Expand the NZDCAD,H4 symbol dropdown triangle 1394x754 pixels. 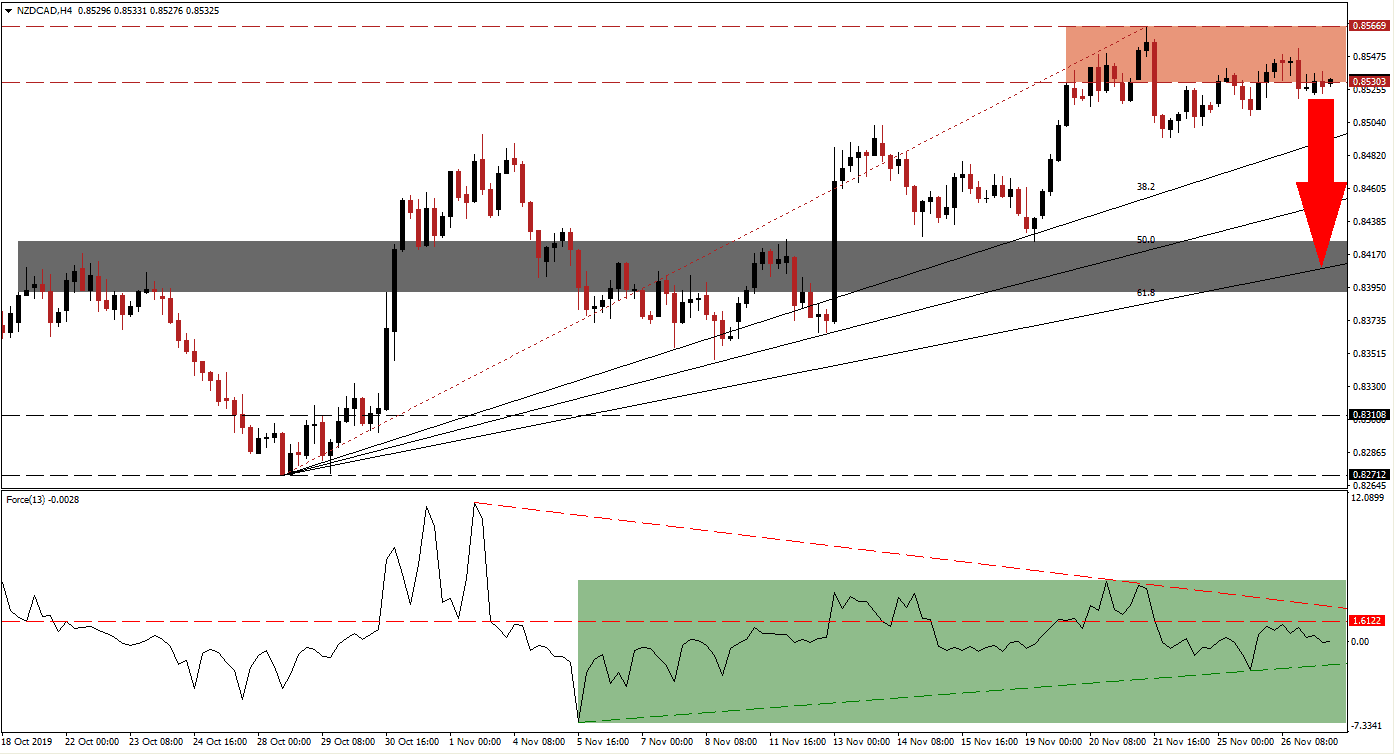(10, 8)
